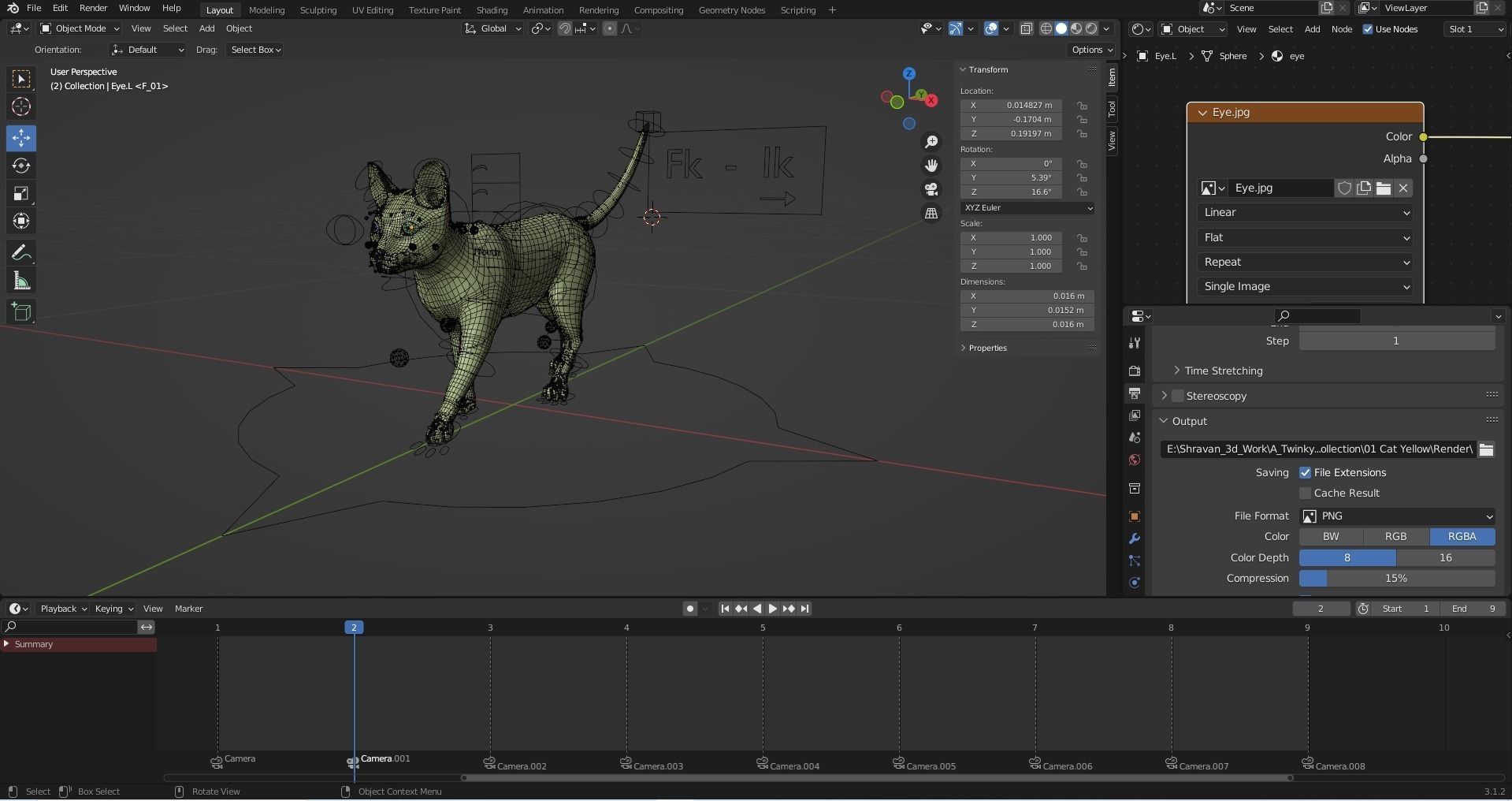This screenshot has height=801, width=1512.
Task: Browse output path folder icon
Action: 1486,449
